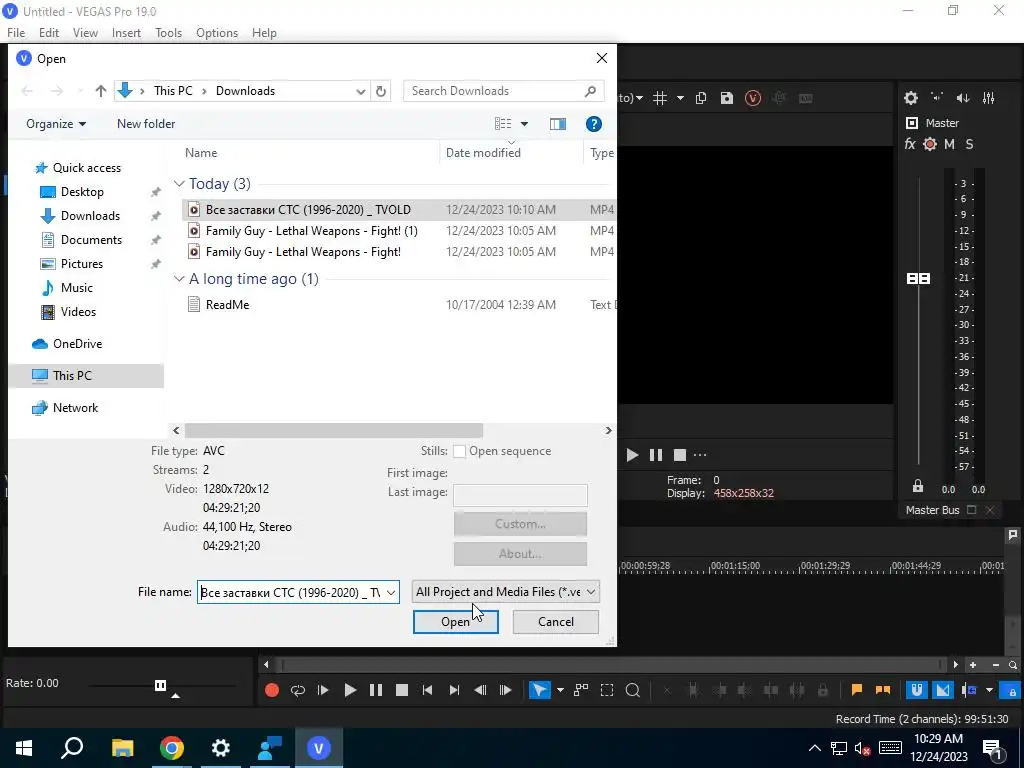Click the red VEGAS circle icon in preview toolbar

coord(753,98)
